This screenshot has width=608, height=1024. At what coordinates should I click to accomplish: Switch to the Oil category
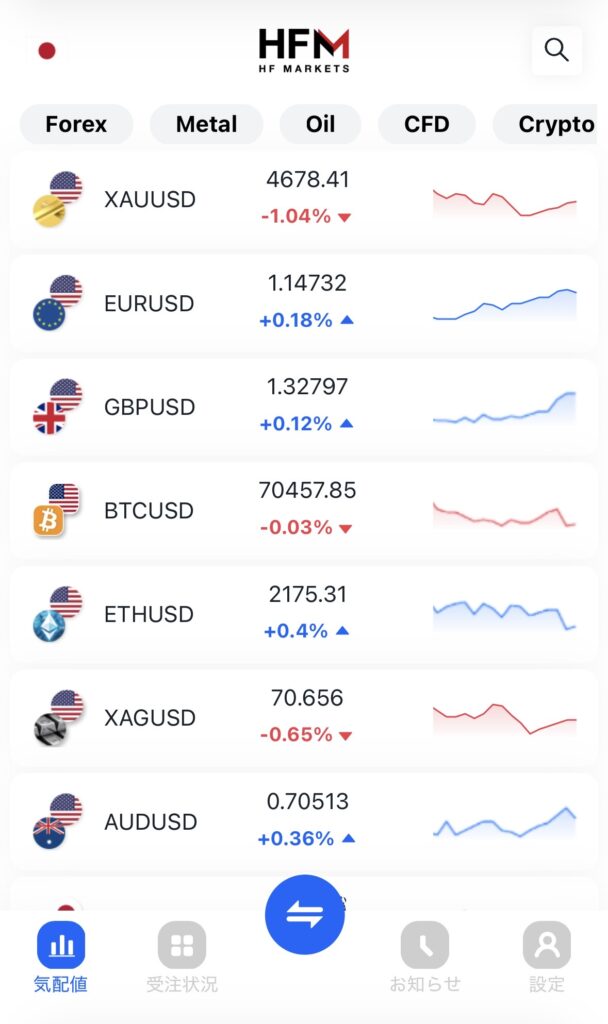pyautogui.click(x=320, y=125)
